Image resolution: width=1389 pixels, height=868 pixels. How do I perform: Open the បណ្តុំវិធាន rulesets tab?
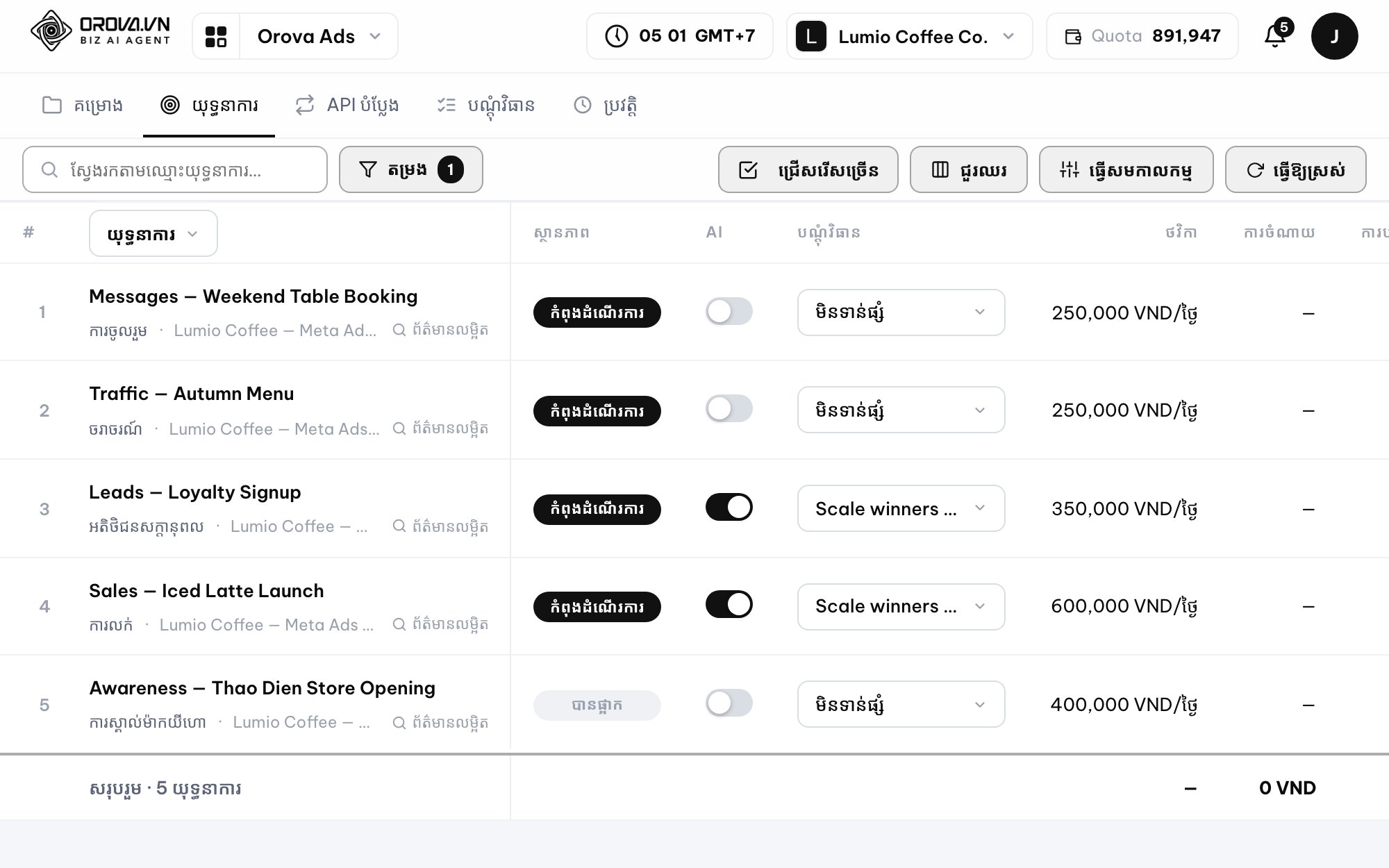click(x=486, y=106)
